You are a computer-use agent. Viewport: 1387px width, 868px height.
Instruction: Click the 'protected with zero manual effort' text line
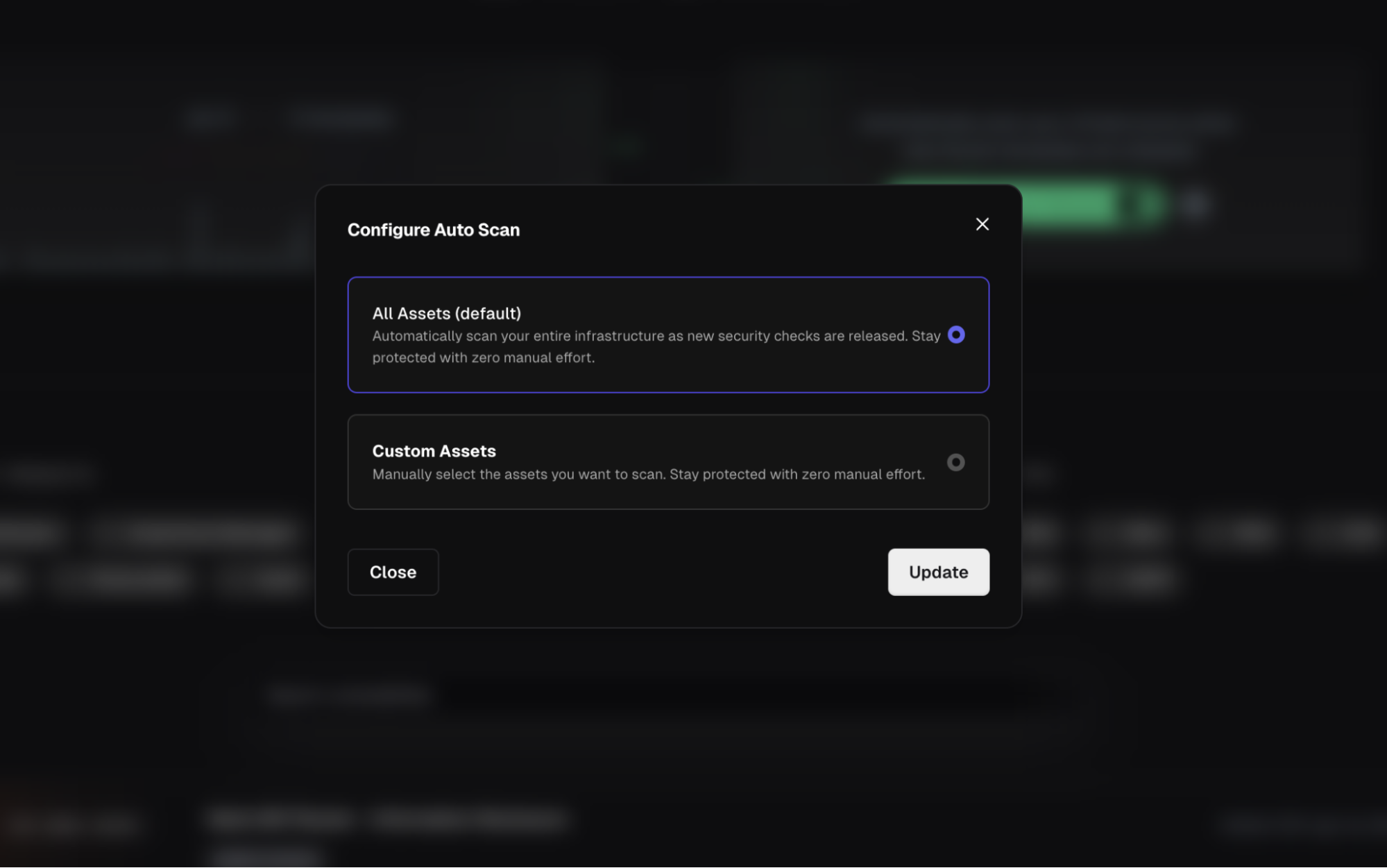tap(483, 358)
